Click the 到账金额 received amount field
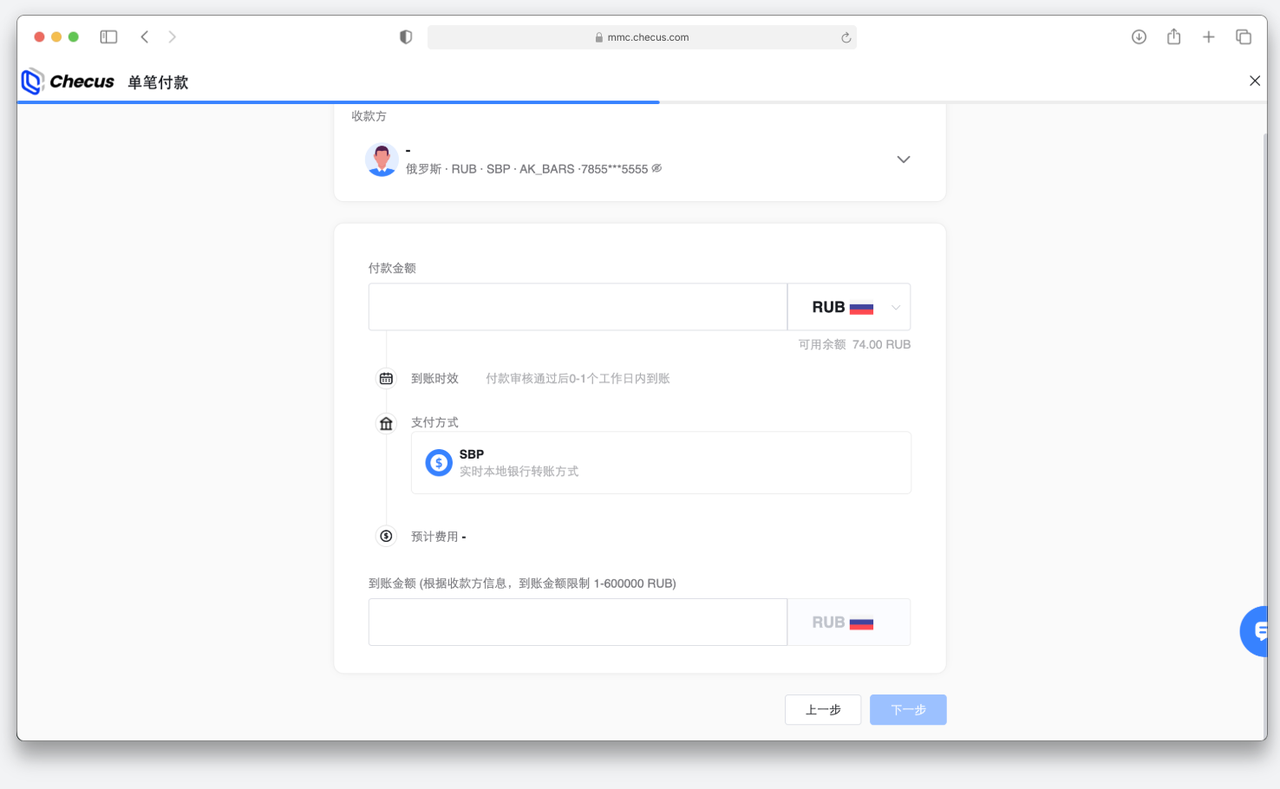This screenshot has width=1280, height=789. [577, 622]
